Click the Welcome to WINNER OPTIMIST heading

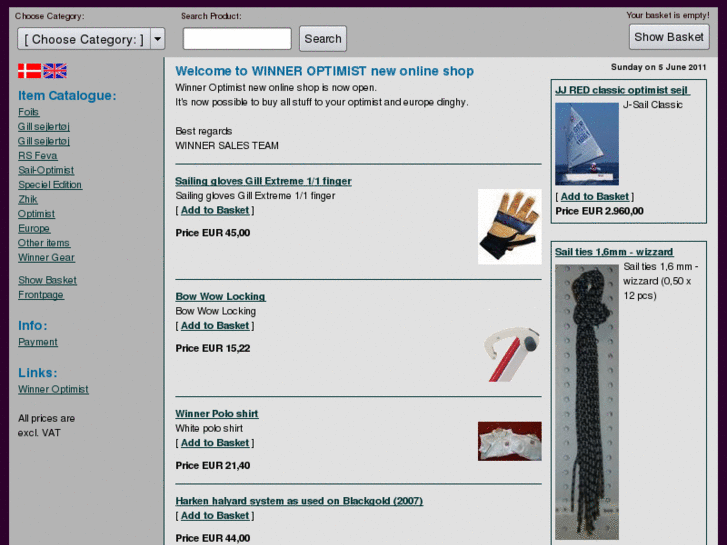325,71
